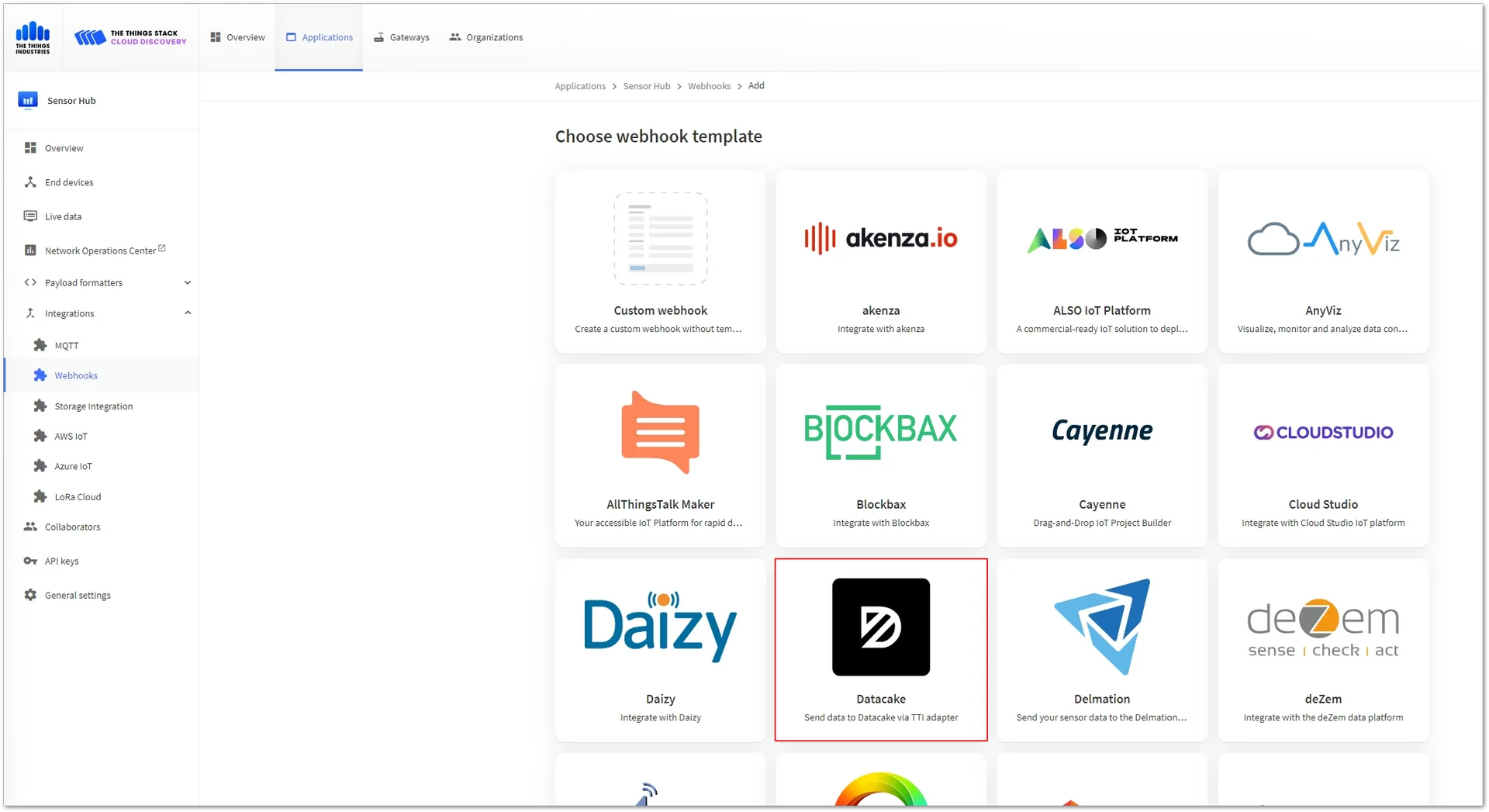Image resolution: width=1489 pixels, height=812 pixels.
Task: Click the API keys key icon
Action: (30, 561)
